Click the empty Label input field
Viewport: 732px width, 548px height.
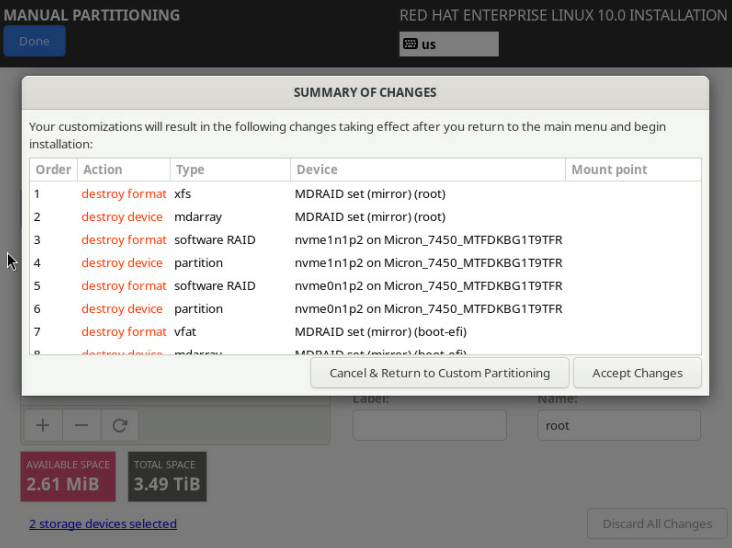[x=429, y=425]
